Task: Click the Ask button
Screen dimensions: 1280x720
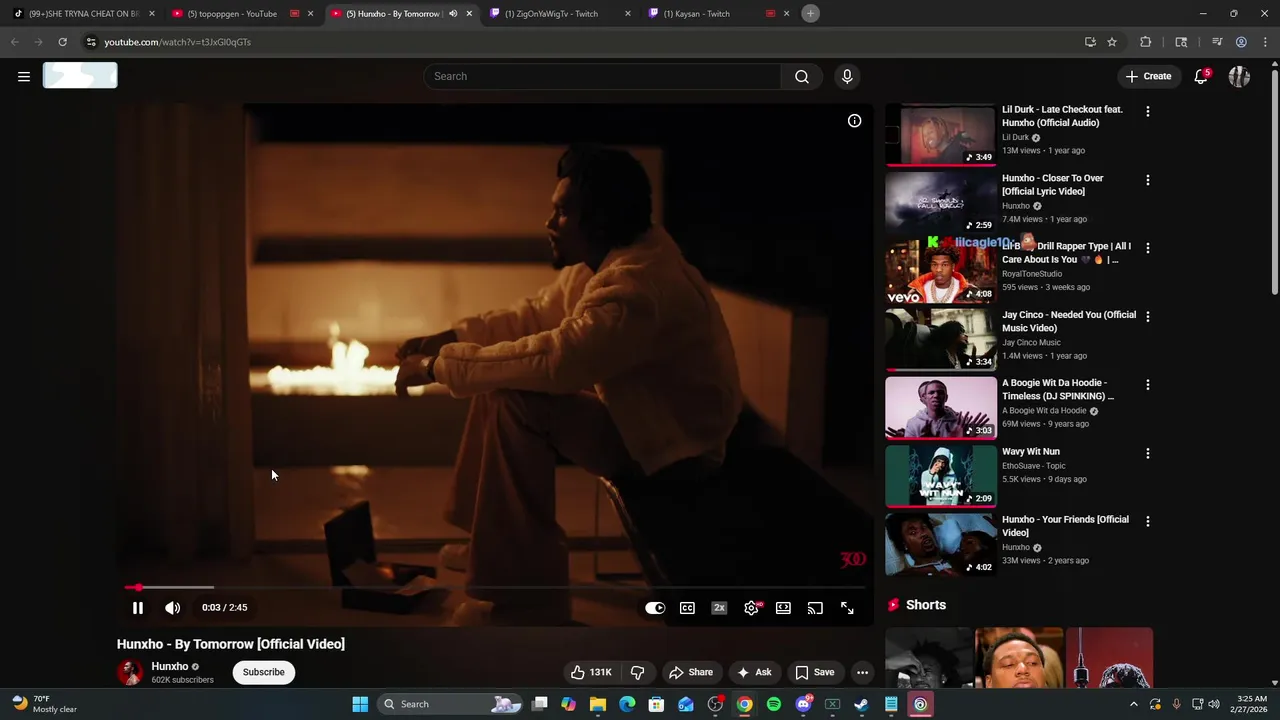Action: point(754,672)
